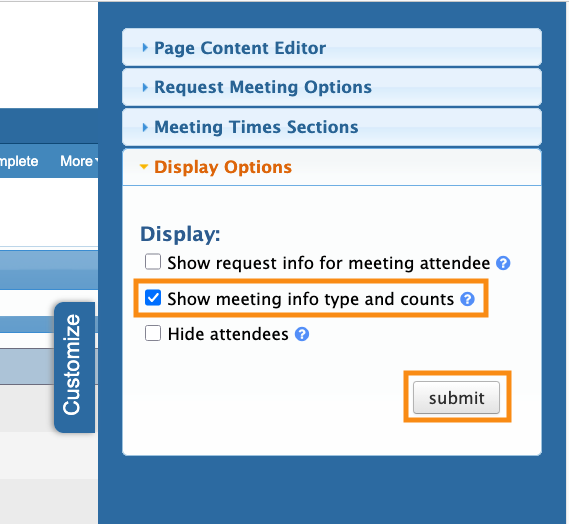Expand the Meeting Times Sections title

point(256,127)
